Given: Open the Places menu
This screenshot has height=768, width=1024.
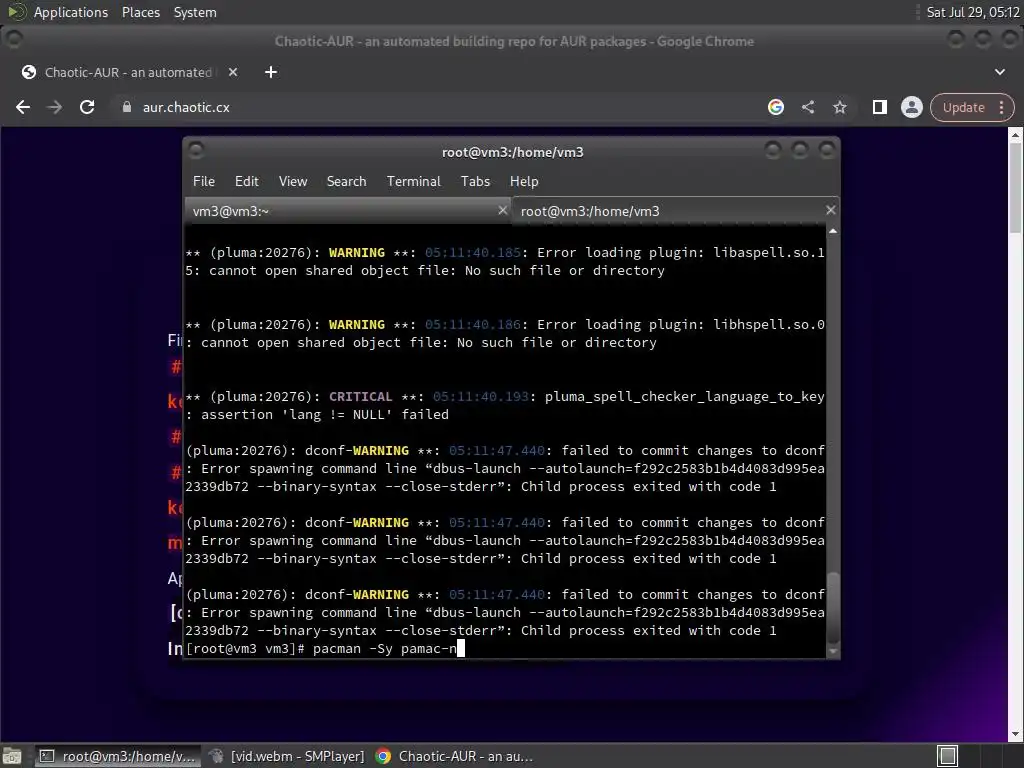Looking at the screenshot, I should [x=140, y=12].
